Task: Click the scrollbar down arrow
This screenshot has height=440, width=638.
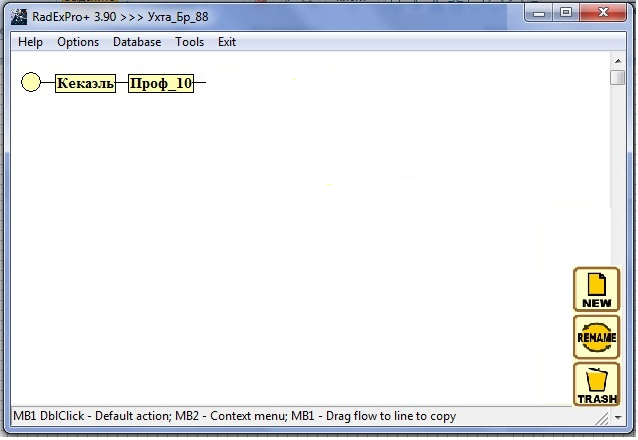Action: point(618,417)
